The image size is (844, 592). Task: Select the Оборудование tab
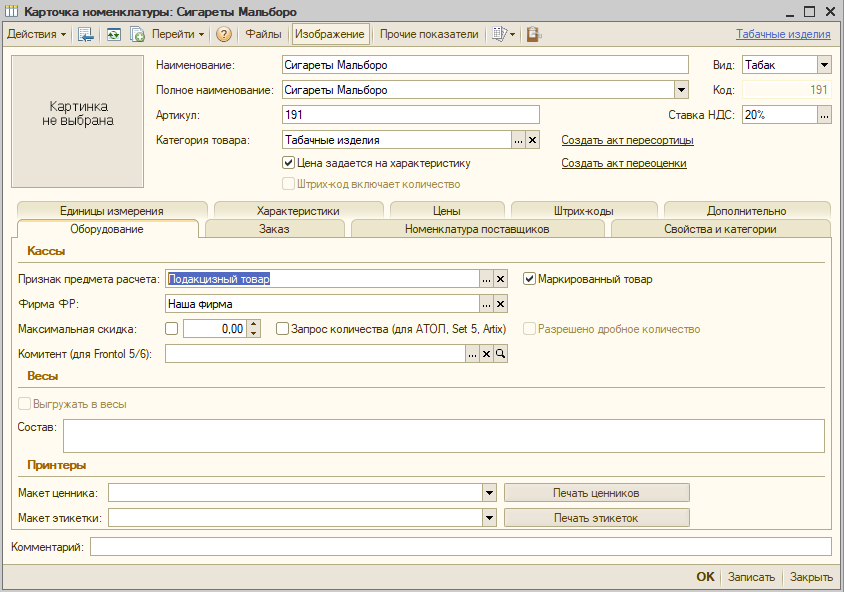[x=107, y=229]
